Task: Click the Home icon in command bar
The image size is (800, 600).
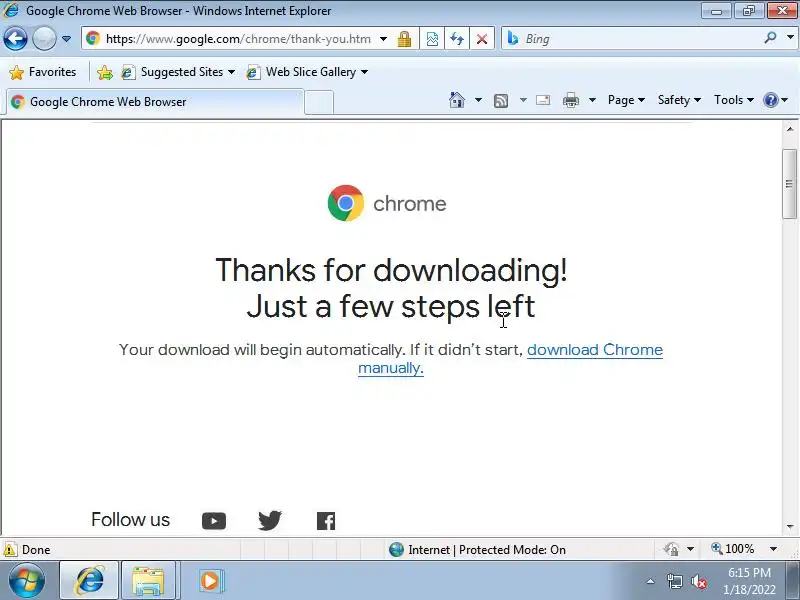Action: coord(457,100)
